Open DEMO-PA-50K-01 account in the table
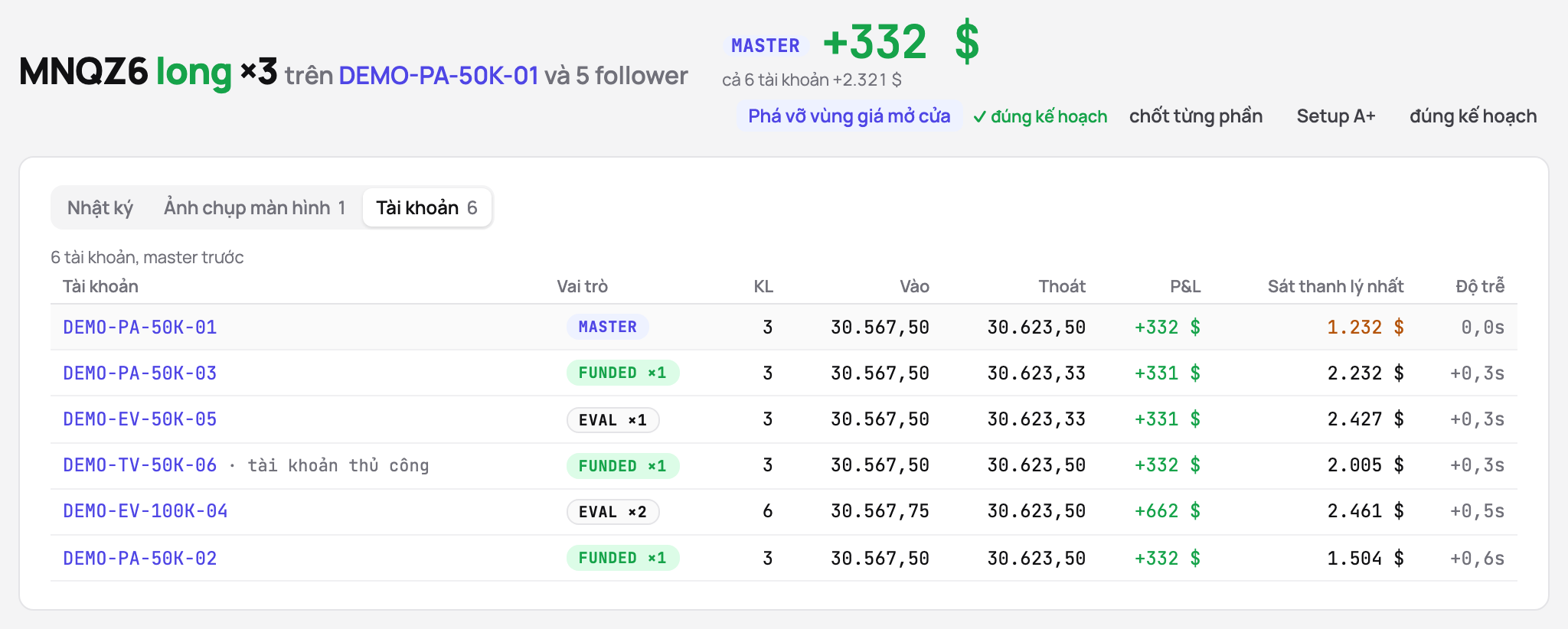 coord(140,328)
